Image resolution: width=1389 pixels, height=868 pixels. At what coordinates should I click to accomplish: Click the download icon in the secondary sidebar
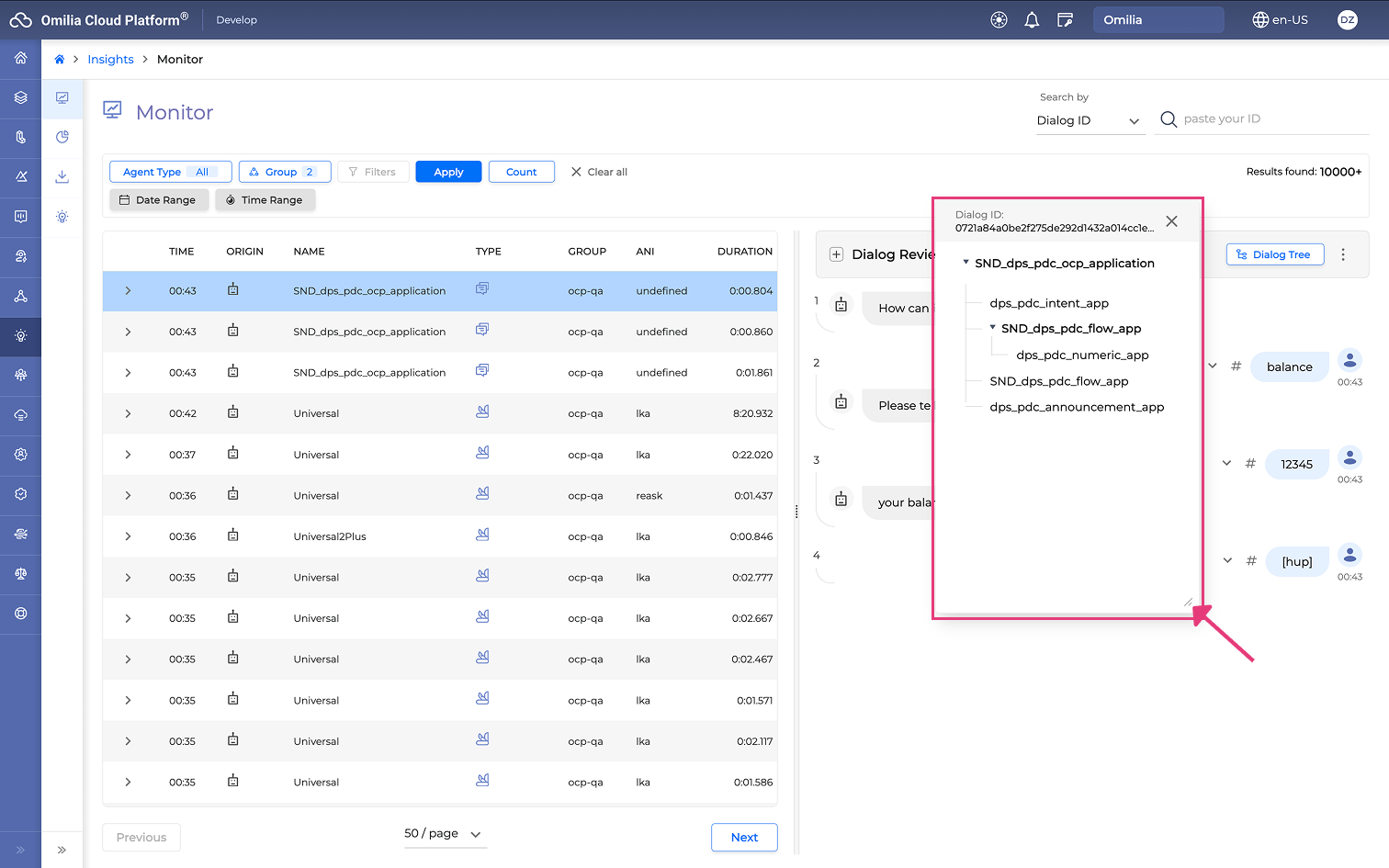(62, 176)
